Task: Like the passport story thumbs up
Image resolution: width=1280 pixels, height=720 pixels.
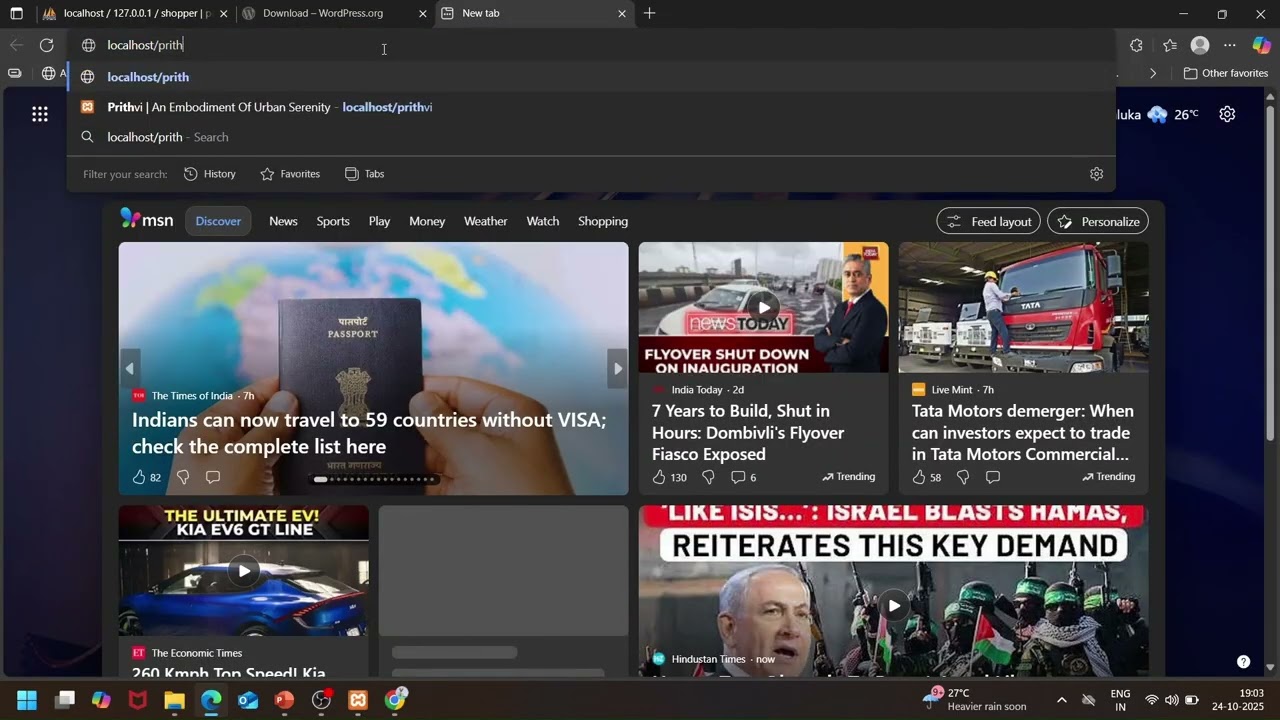Action: click(139, 477)
